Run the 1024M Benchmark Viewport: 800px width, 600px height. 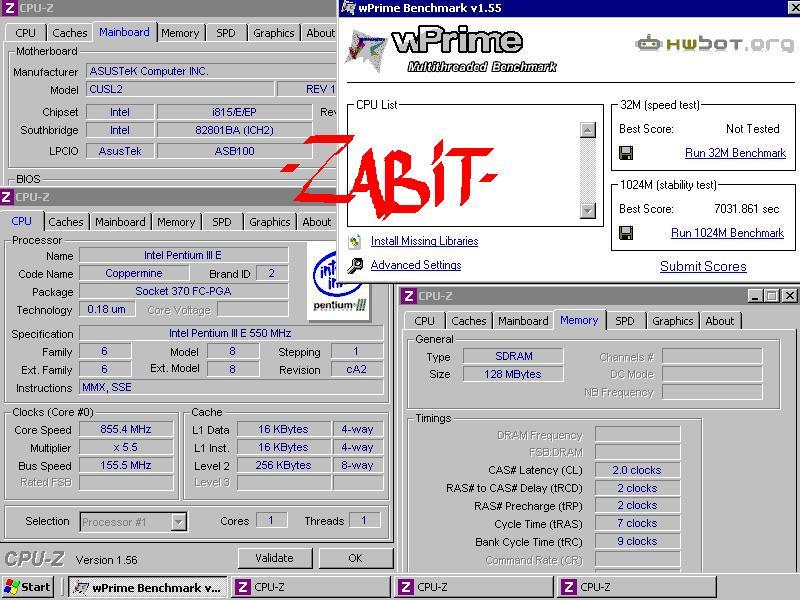pyautogui.click(x=727, y=233)
